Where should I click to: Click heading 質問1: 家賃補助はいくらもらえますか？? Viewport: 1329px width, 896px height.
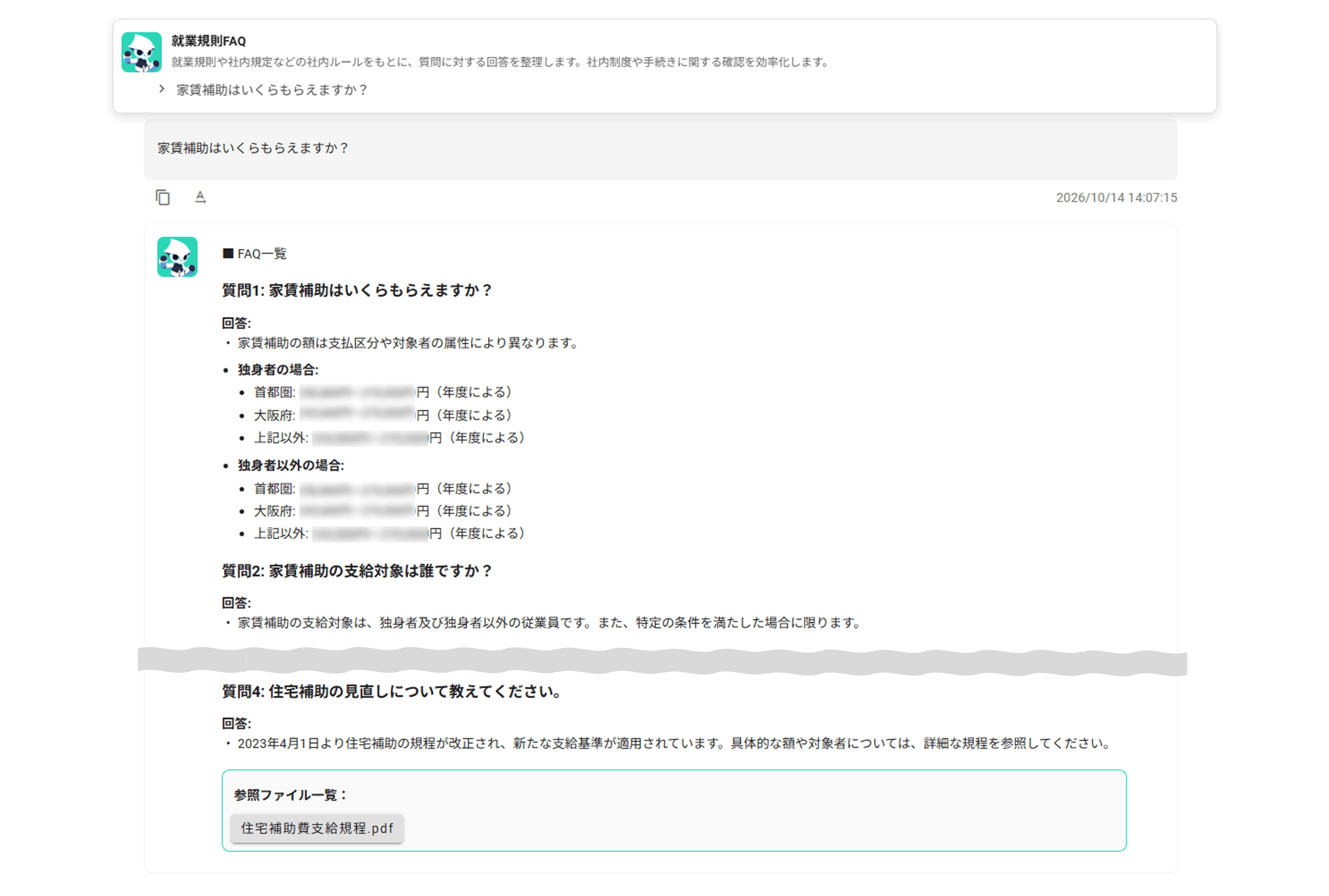(357, 290)
